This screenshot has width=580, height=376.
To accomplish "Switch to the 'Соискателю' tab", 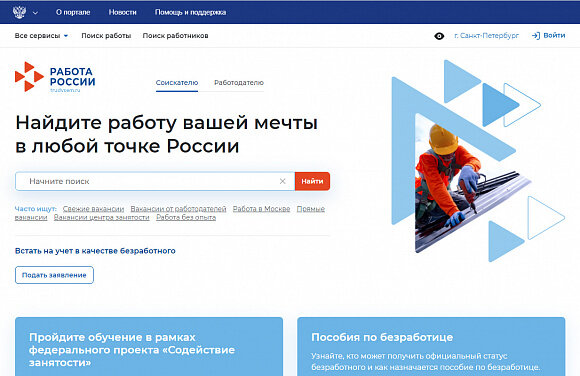I will (177, 83).
